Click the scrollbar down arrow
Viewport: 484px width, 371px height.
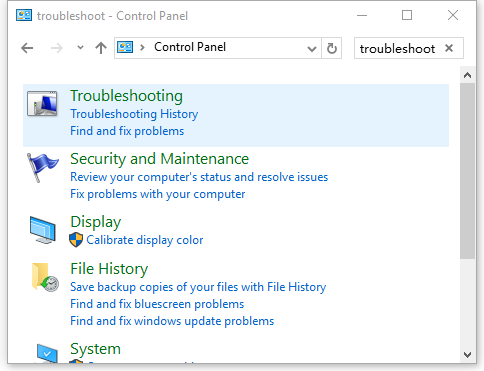tap(467, 354)
